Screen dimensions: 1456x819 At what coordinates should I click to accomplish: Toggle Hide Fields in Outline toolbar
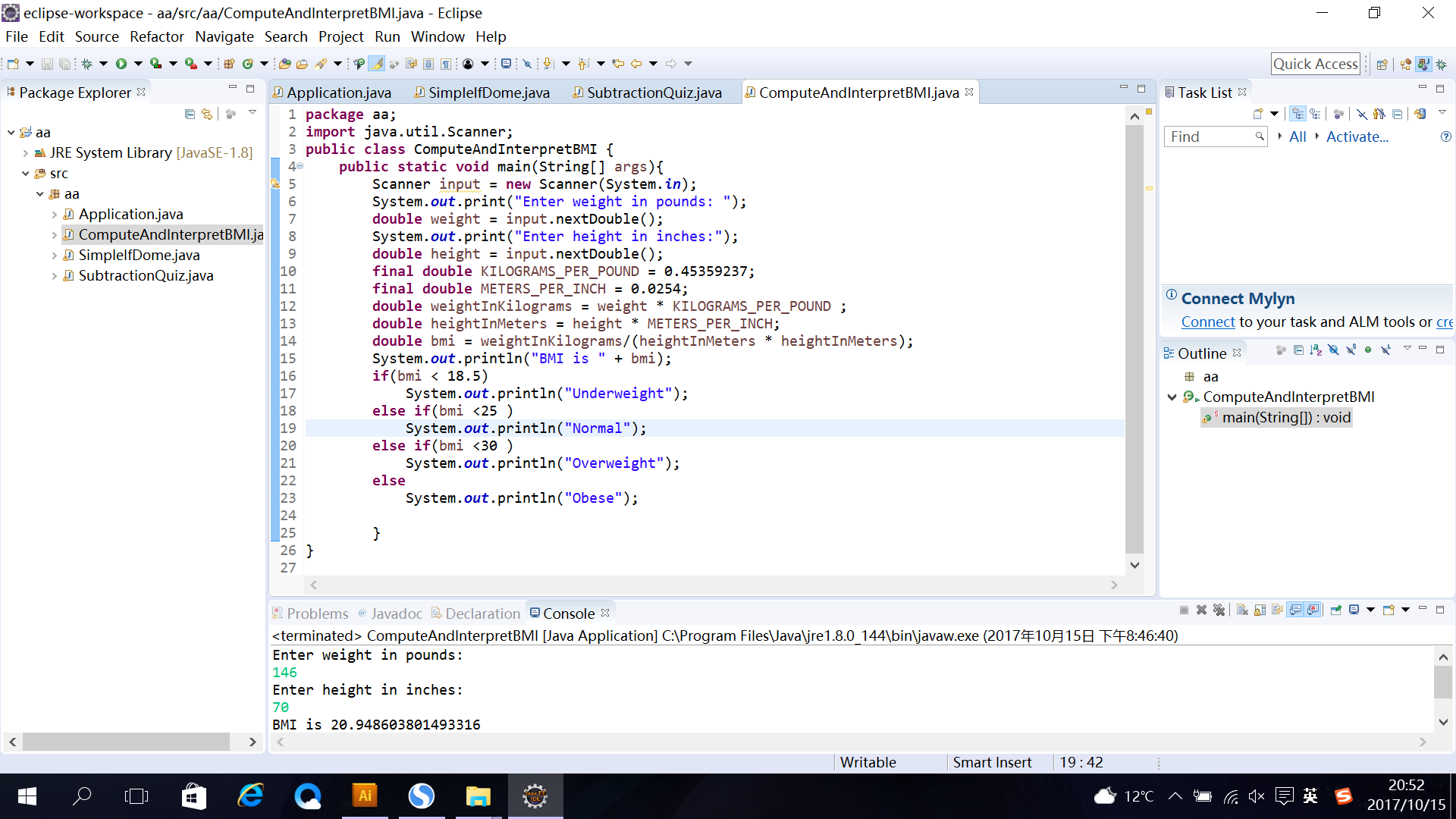click(1333, 350)
